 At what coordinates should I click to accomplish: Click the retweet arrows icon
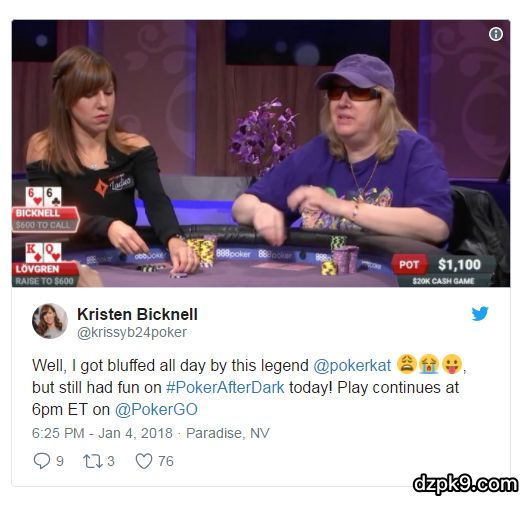93,461
